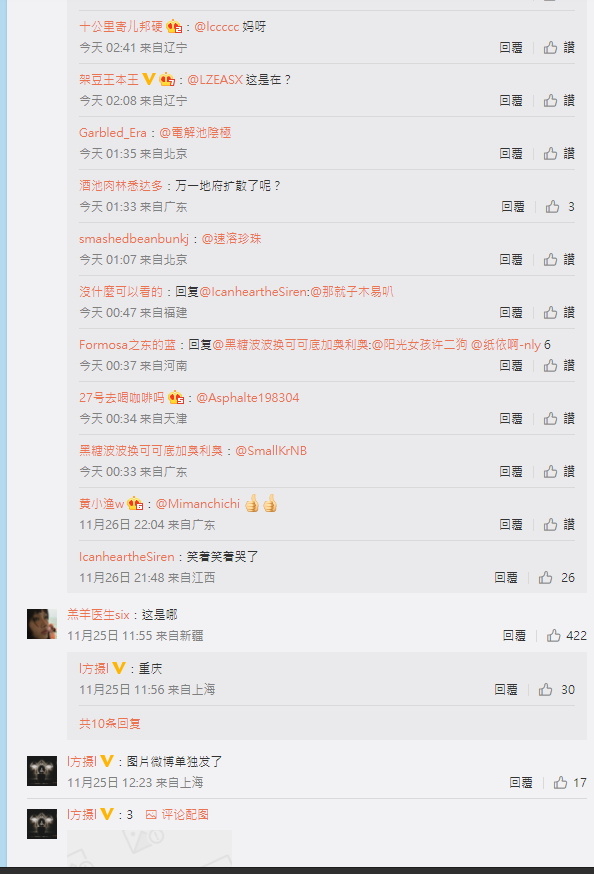Reply to Formosa之东的蓝's comment

(x=511, y=365)
